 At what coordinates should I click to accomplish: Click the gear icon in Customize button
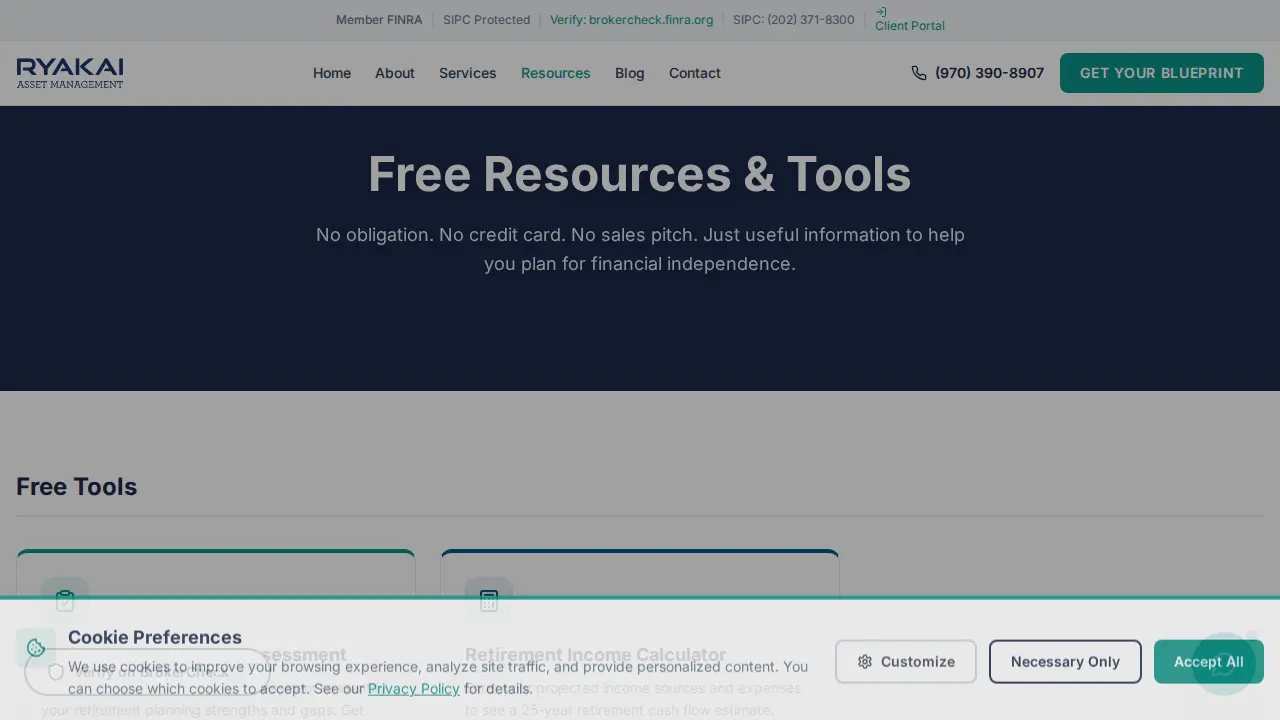[865, 662]
